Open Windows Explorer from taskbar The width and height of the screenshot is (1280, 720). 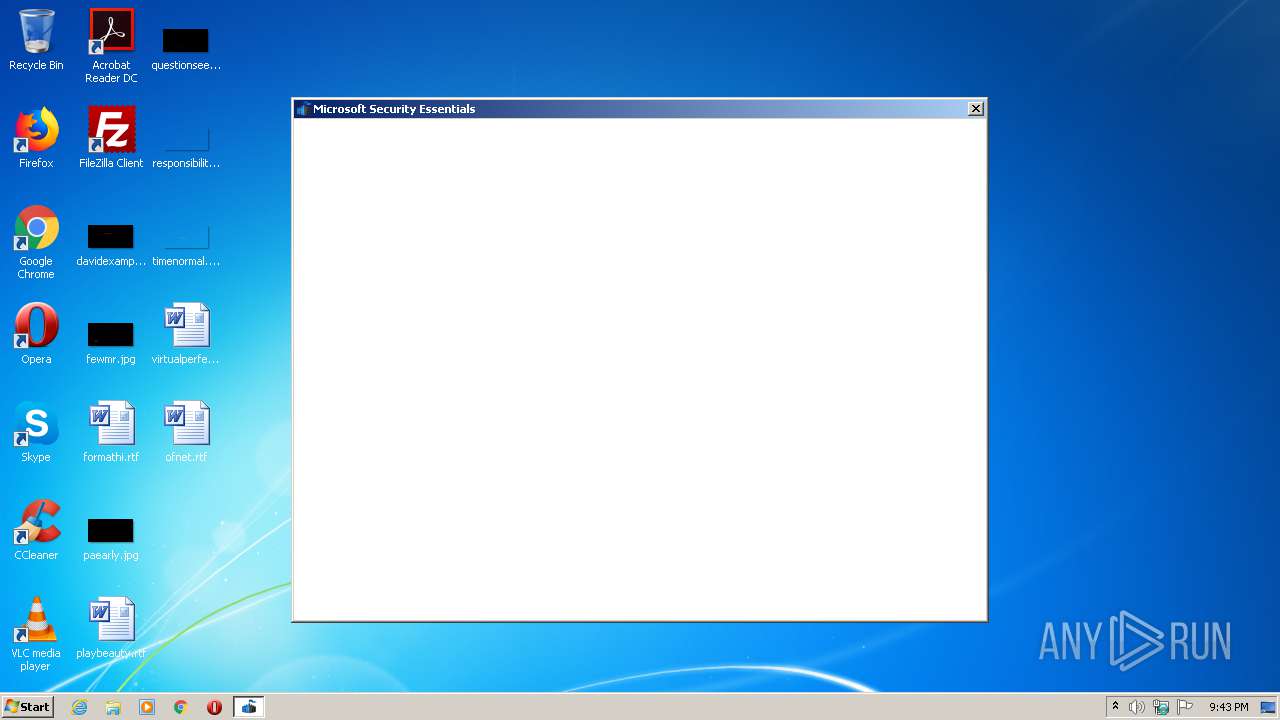[113, 707]
